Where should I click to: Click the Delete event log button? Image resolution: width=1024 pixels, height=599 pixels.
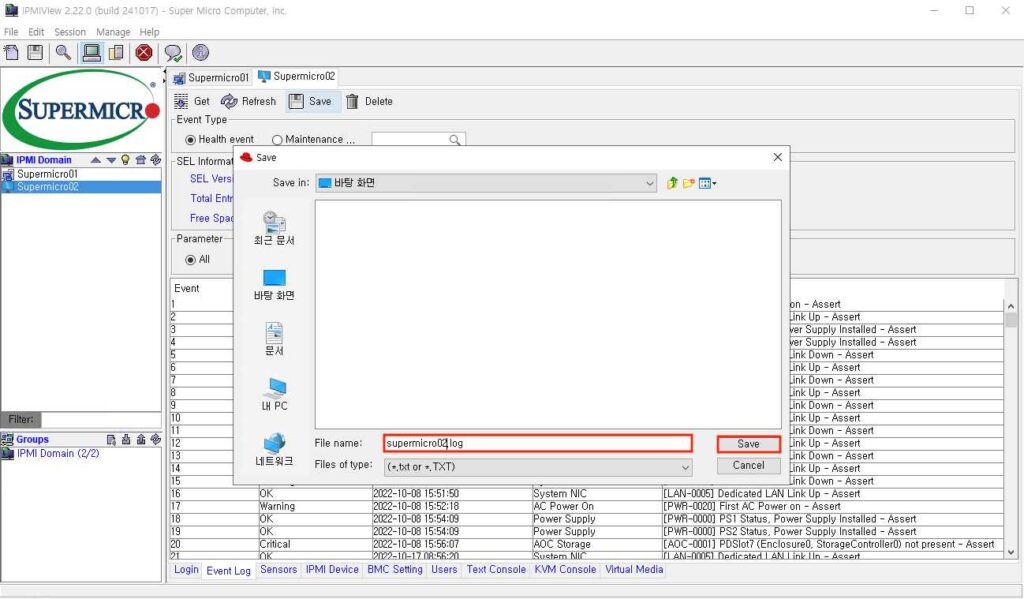[x=370, y=102]
